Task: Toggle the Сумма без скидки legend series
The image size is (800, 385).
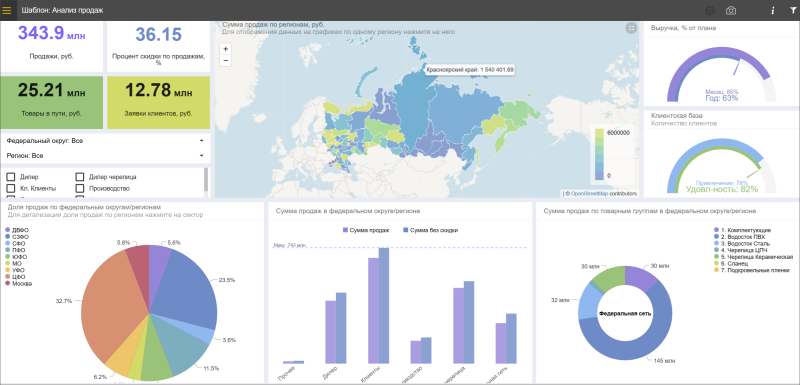Action: [x=430, y=230]
